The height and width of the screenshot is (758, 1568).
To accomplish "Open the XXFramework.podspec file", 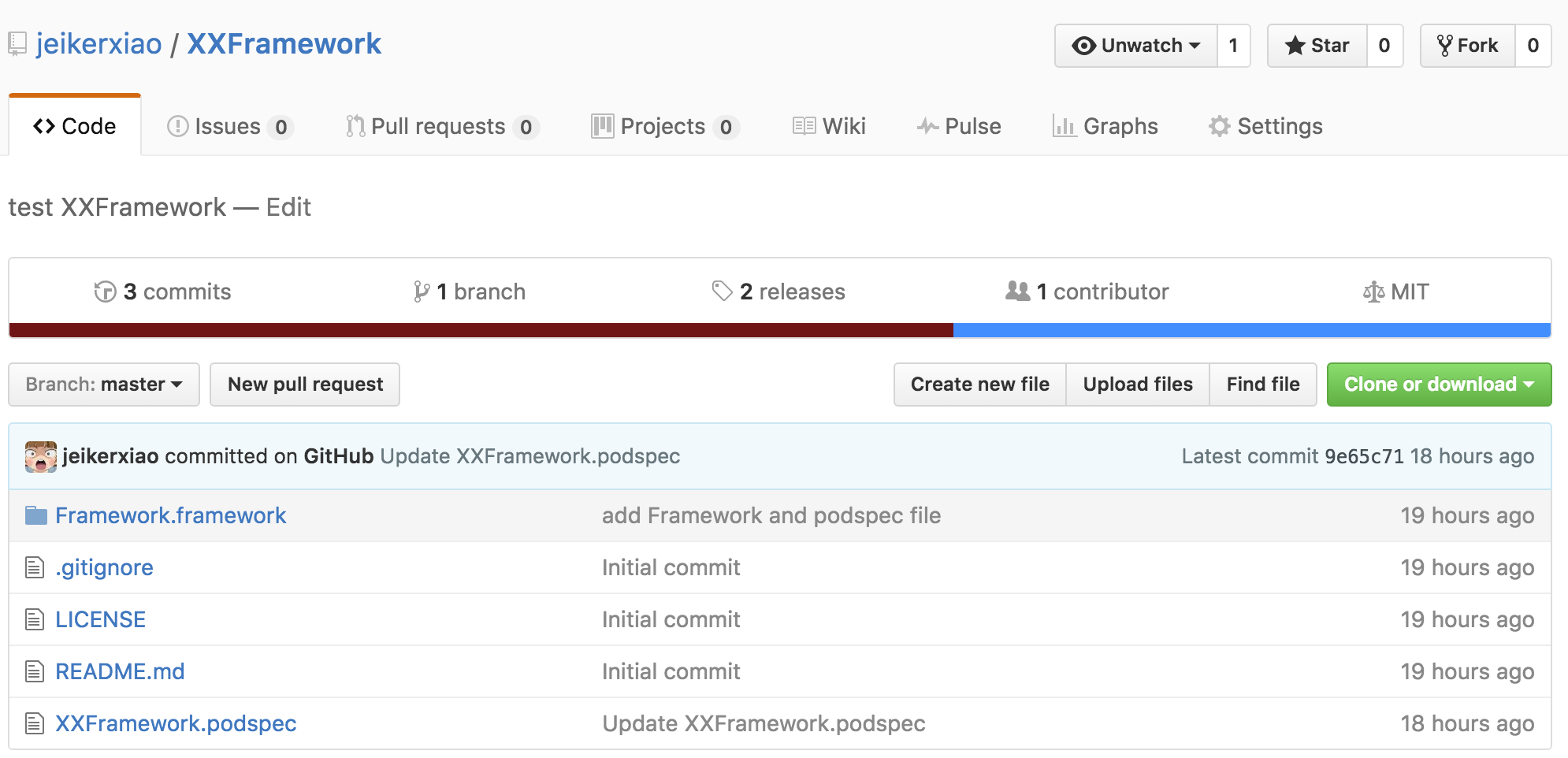I will [176, 723].
